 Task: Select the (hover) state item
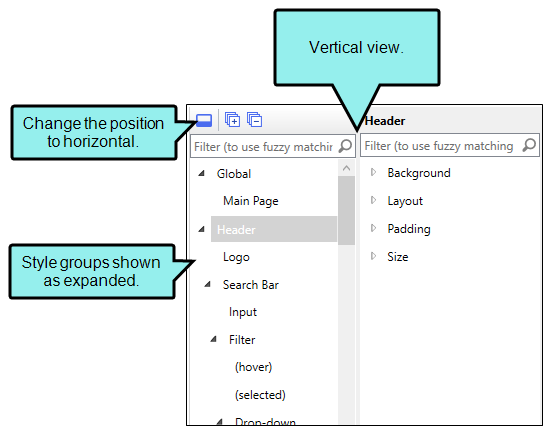tap(253, 367)
